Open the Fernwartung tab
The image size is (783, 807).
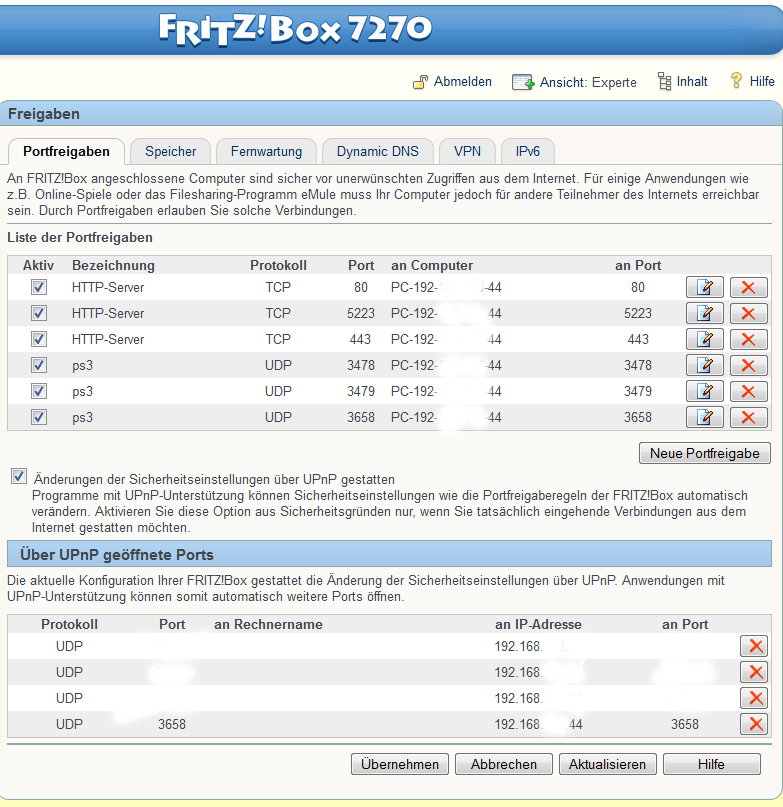[266, 151]
